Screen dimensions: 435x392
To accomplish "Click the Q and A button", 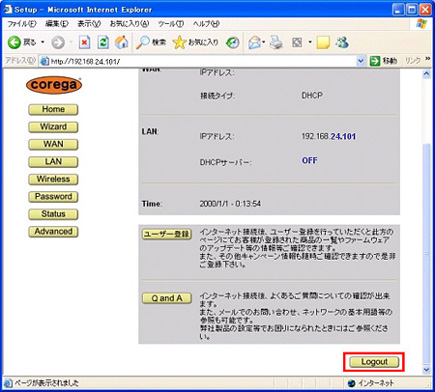I will click(167, 298).
